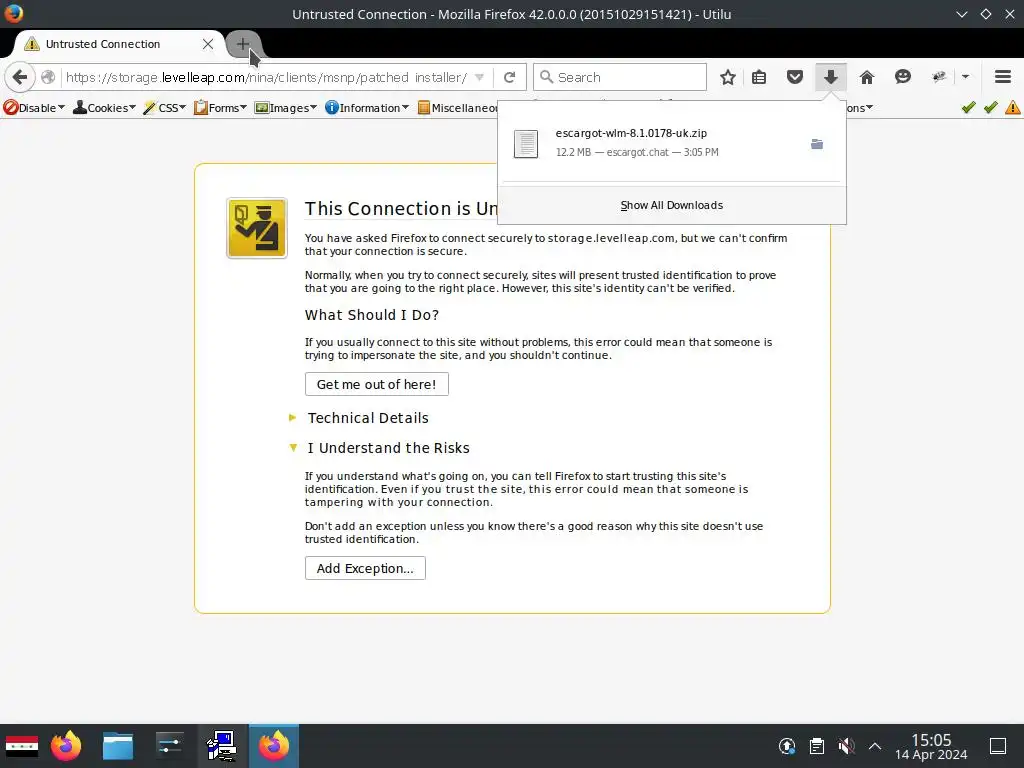Show desktop with the corner button
Viewport: 1024px width, 768px height.
[x=998, y=746]
